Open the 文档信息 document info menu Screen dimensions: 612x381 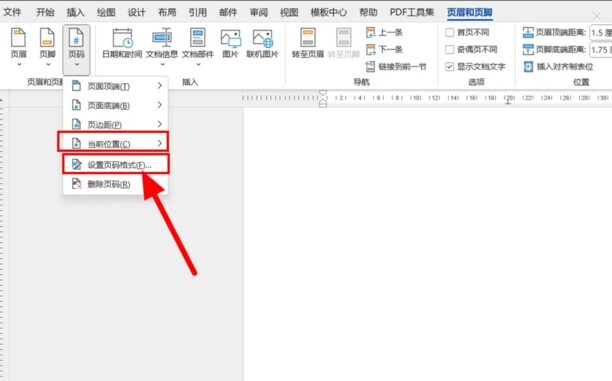[162, 47]
